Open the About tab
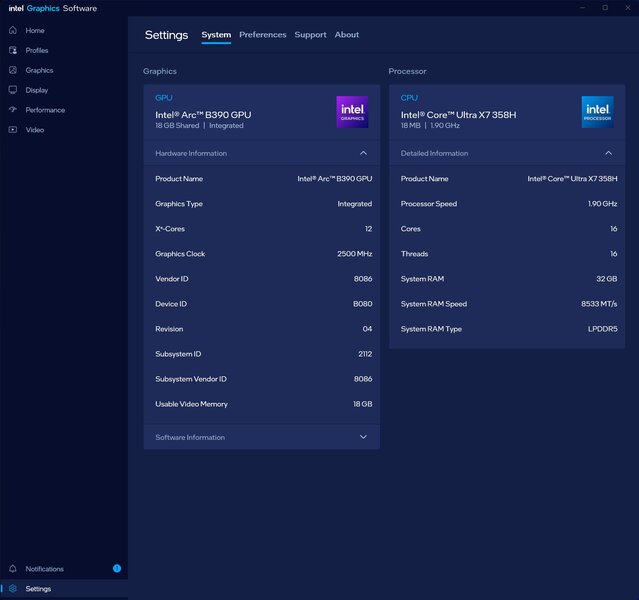Image resolution: width=639 pixels, height=600 pixels. click(347, 35)
